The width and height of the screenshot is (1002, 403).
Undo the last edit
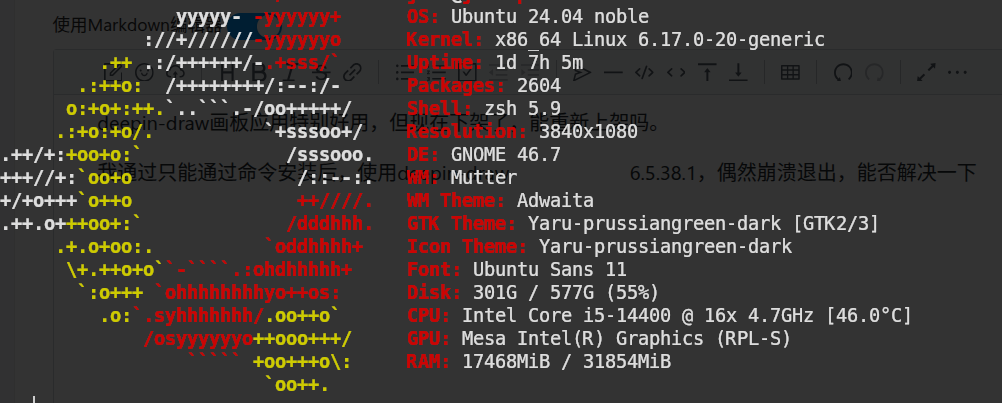click(x=842, y=73)
